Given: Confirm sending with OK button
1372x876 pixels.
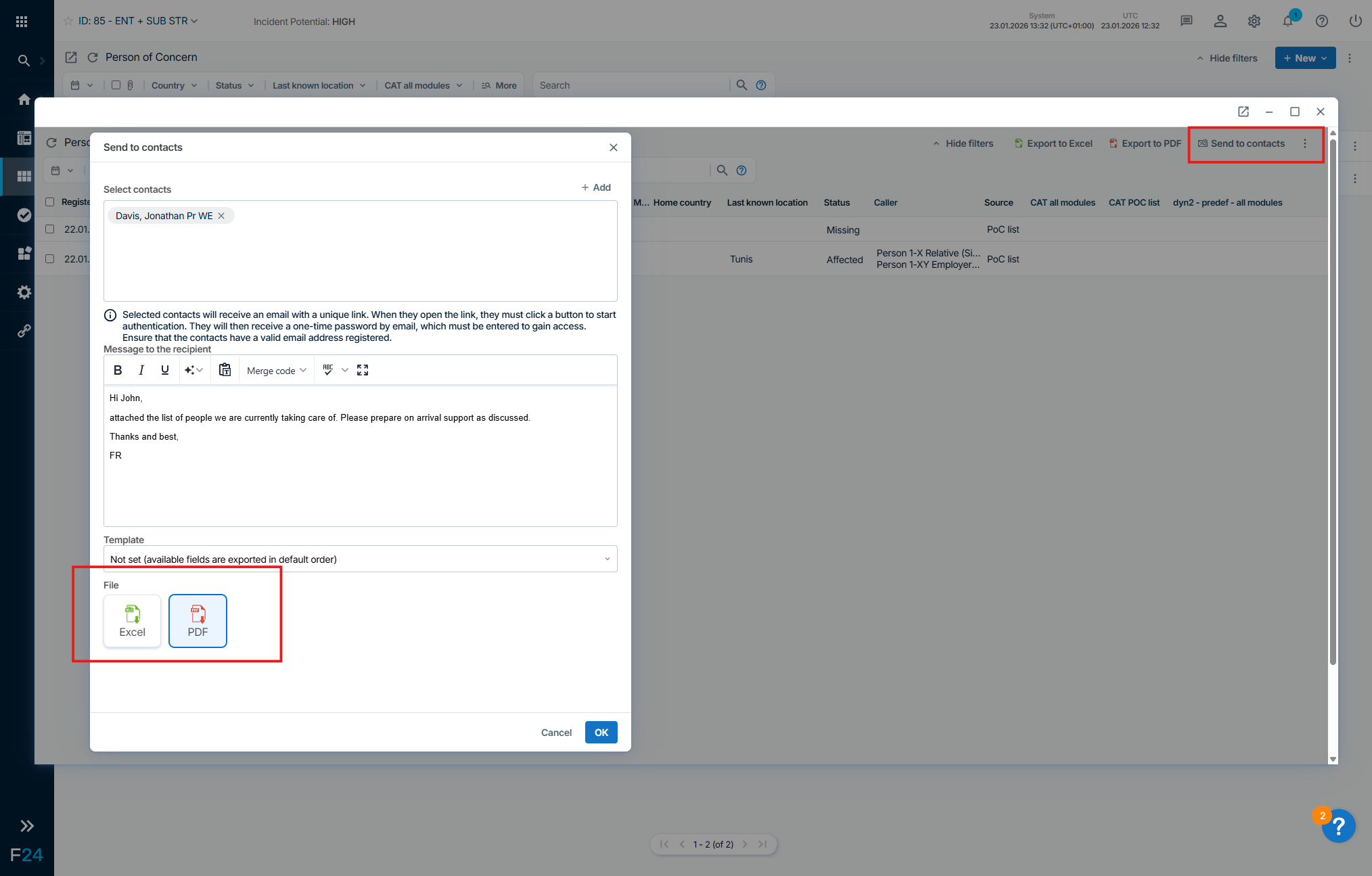Looking at the screenshot, I should 601,733.
